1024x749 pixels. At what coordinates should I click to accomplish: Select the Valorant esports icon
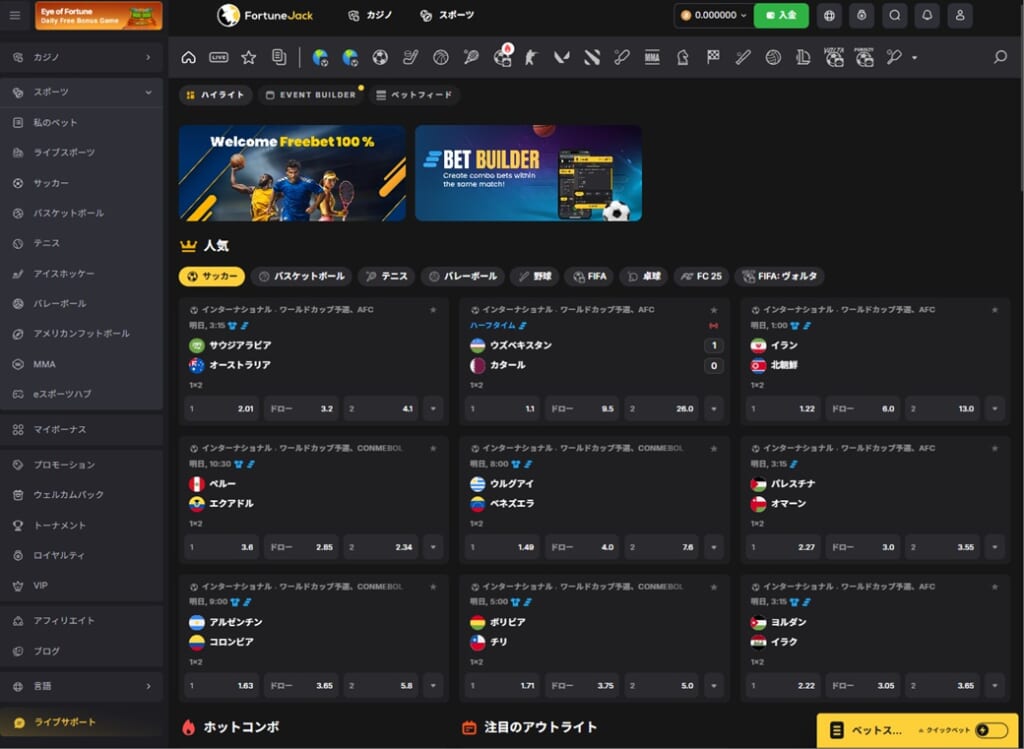click(562, 57)
